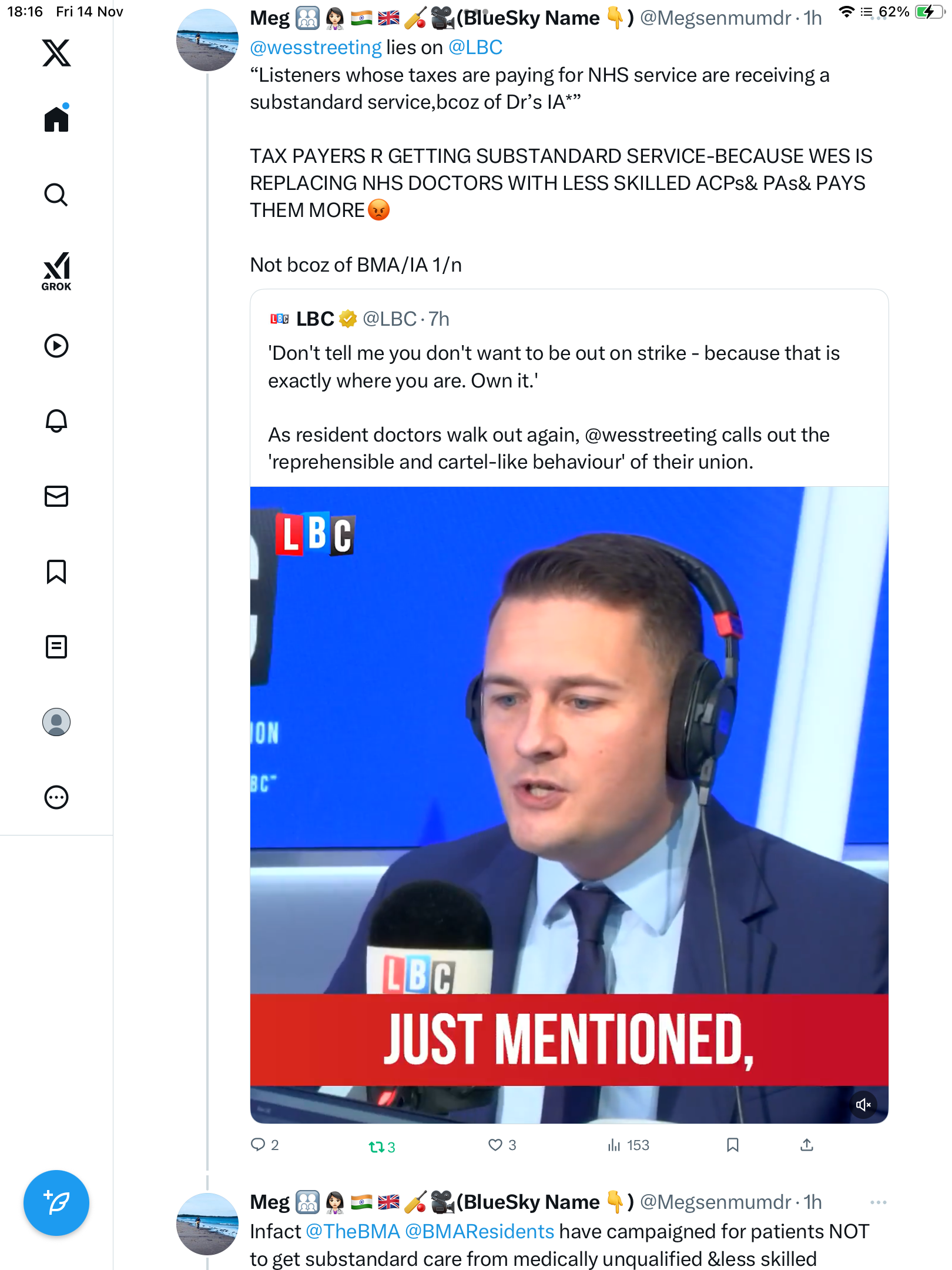Open the Notifications bell
This screenshot has width=952, height=1270.
(x=56, y=421)
